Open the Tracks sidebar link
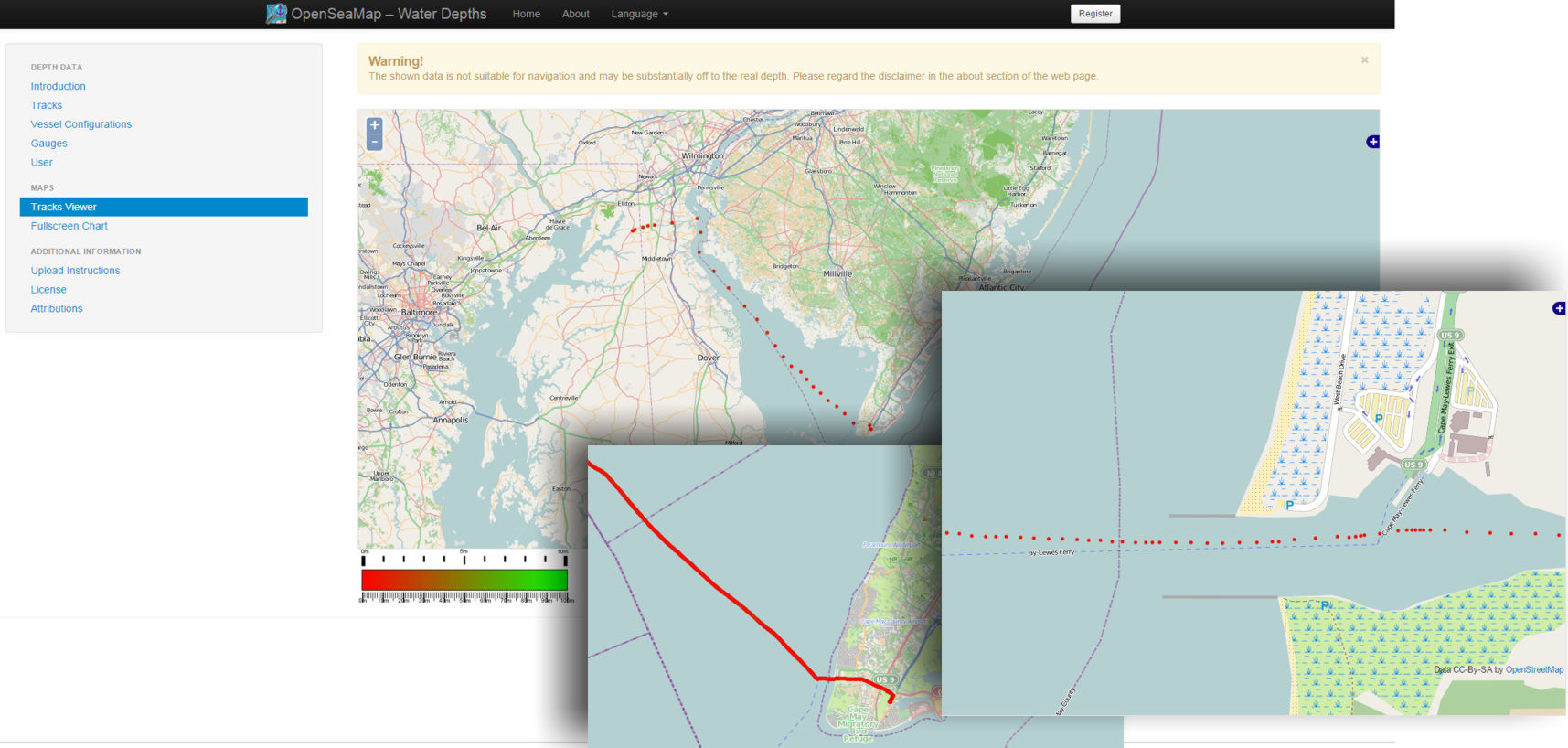 (x=46, y=105)
